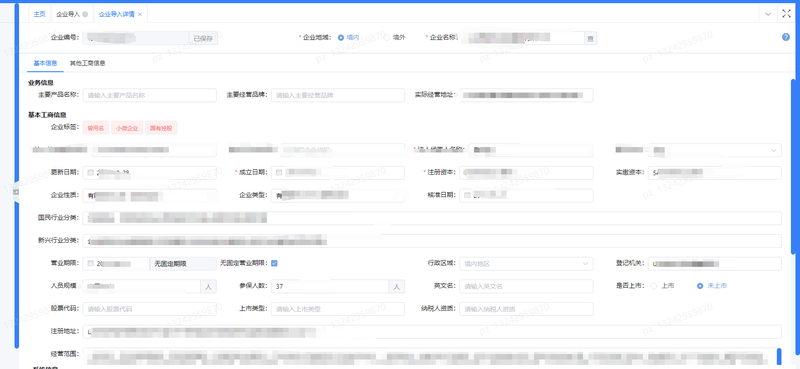Close the 企业导入详情 tab
The image size is (800, 369).
click(140, 14)
